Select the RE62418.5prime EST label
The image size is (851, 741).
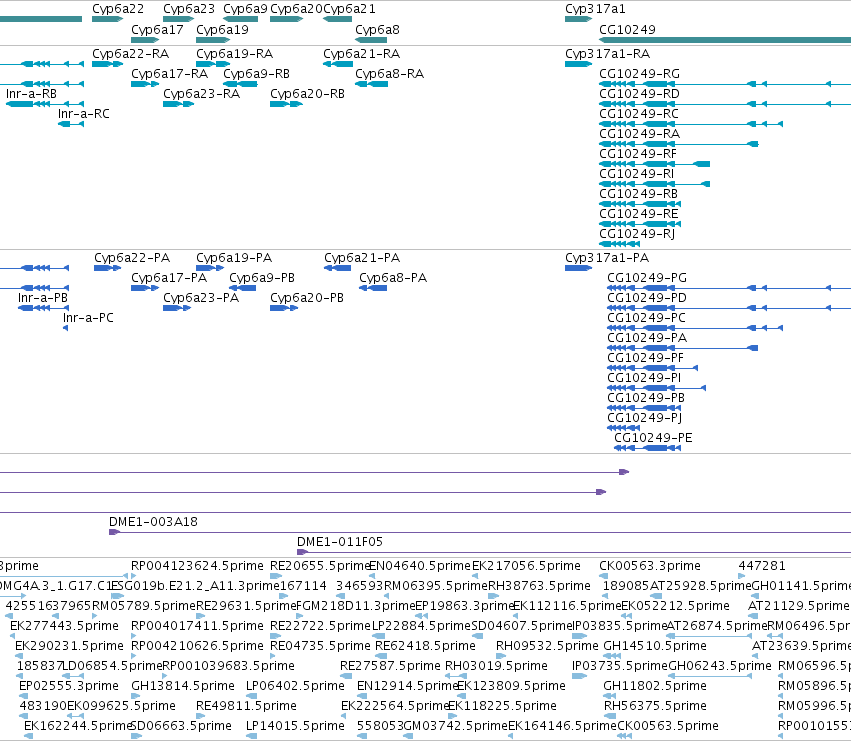[x=426, y=646]
